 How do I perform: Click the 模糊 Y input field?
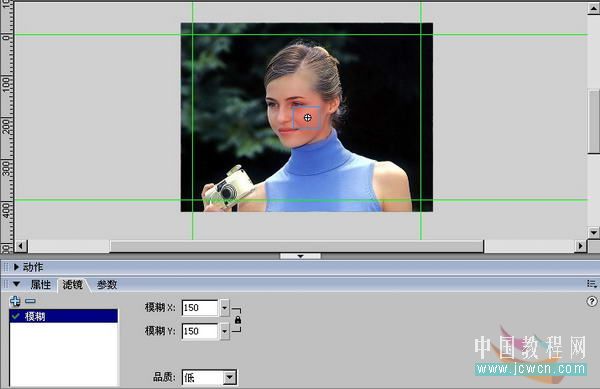coord(200,331)
